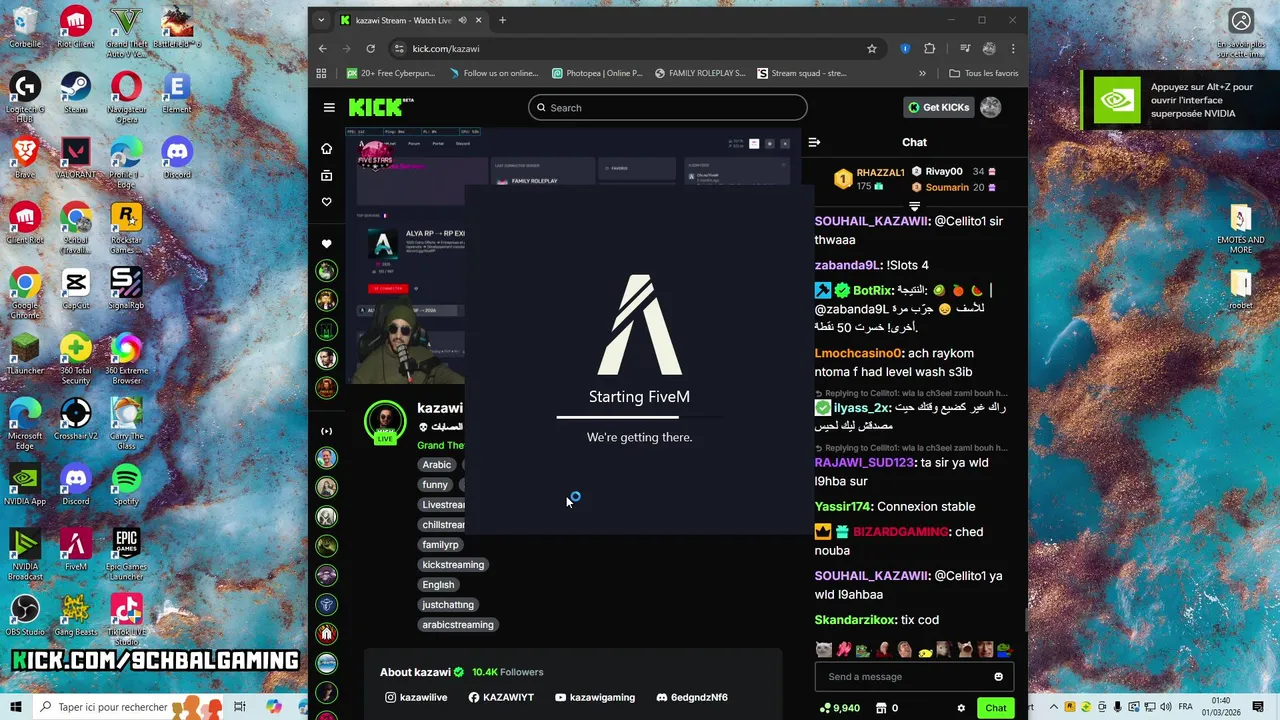Screen dimensions: 1280x720
Task: Open the Chrome extensions puzzle icon
Action: pyautogui.click(x=930, y=49)
